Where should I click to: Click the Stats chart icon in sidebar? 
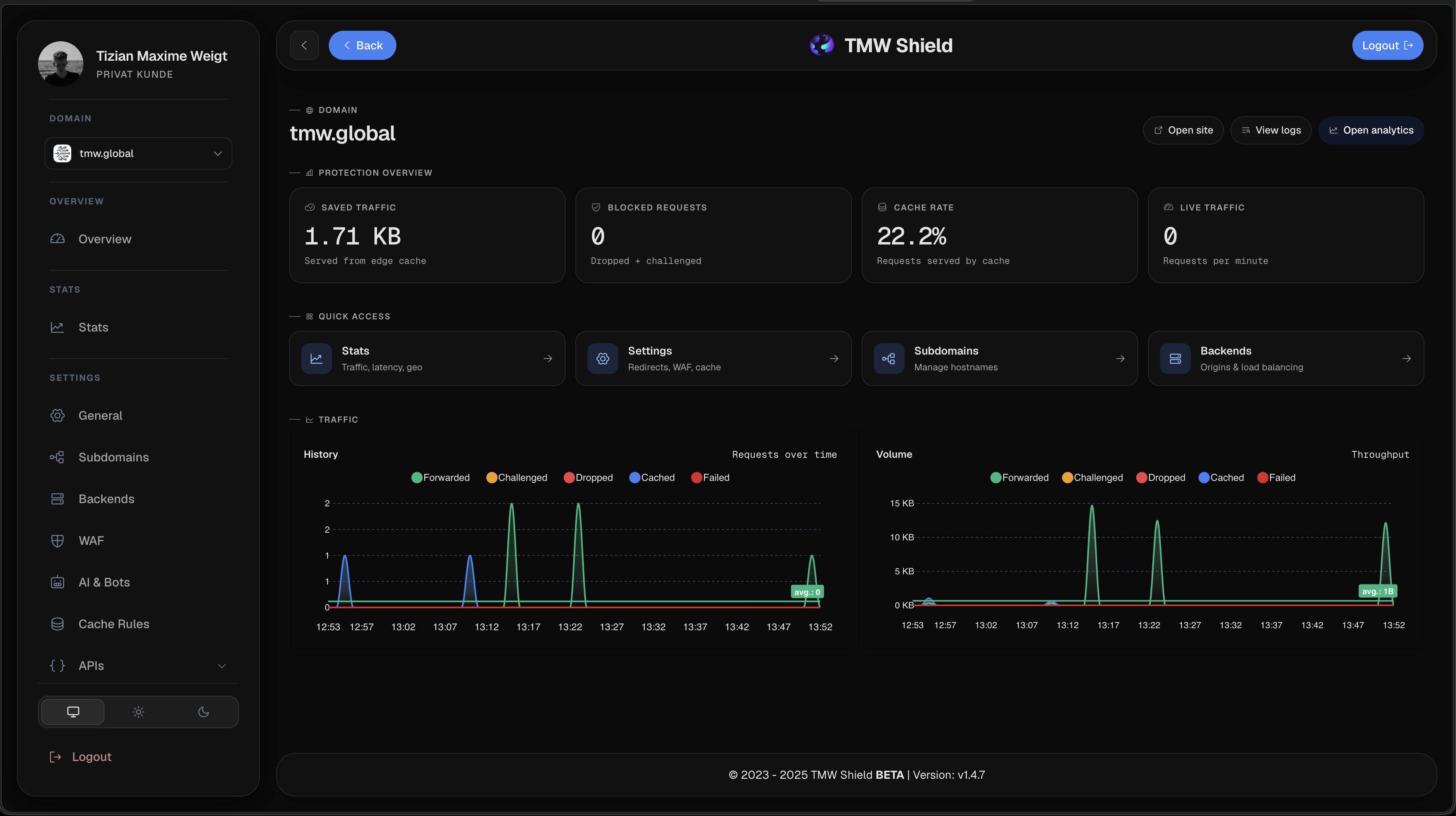57,327
